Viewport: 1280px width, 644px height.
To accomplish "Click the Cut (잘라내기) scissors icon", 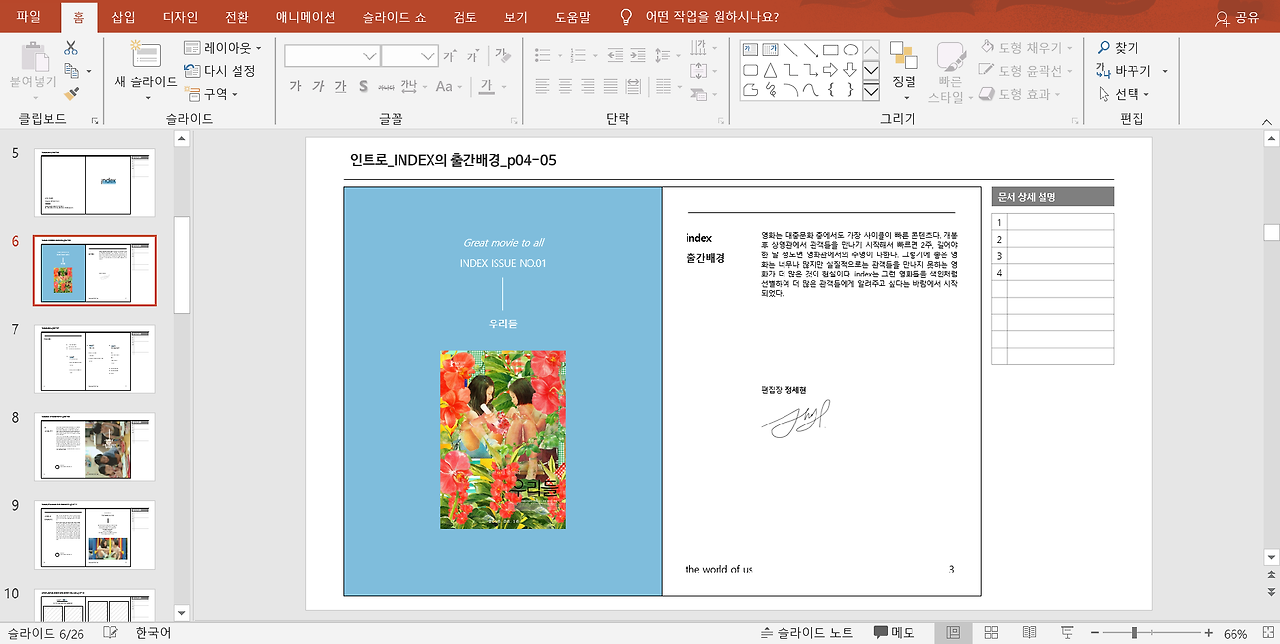I will [70, 47].
